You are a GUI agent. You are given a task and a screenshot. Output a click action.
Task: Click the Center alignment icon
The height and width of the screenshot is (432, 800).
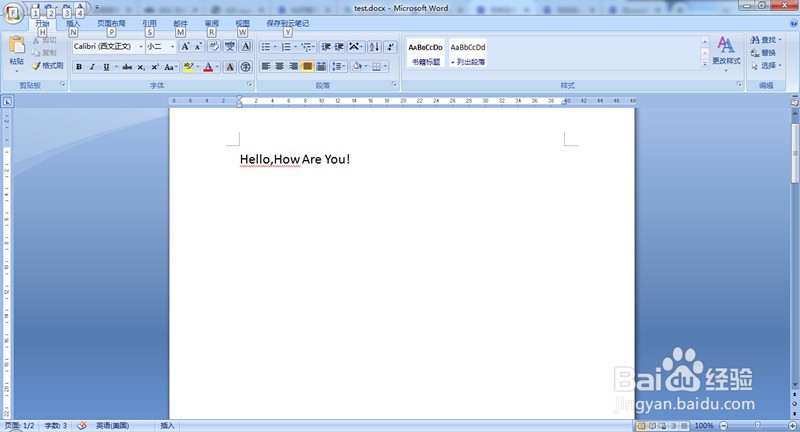(280, 66)
